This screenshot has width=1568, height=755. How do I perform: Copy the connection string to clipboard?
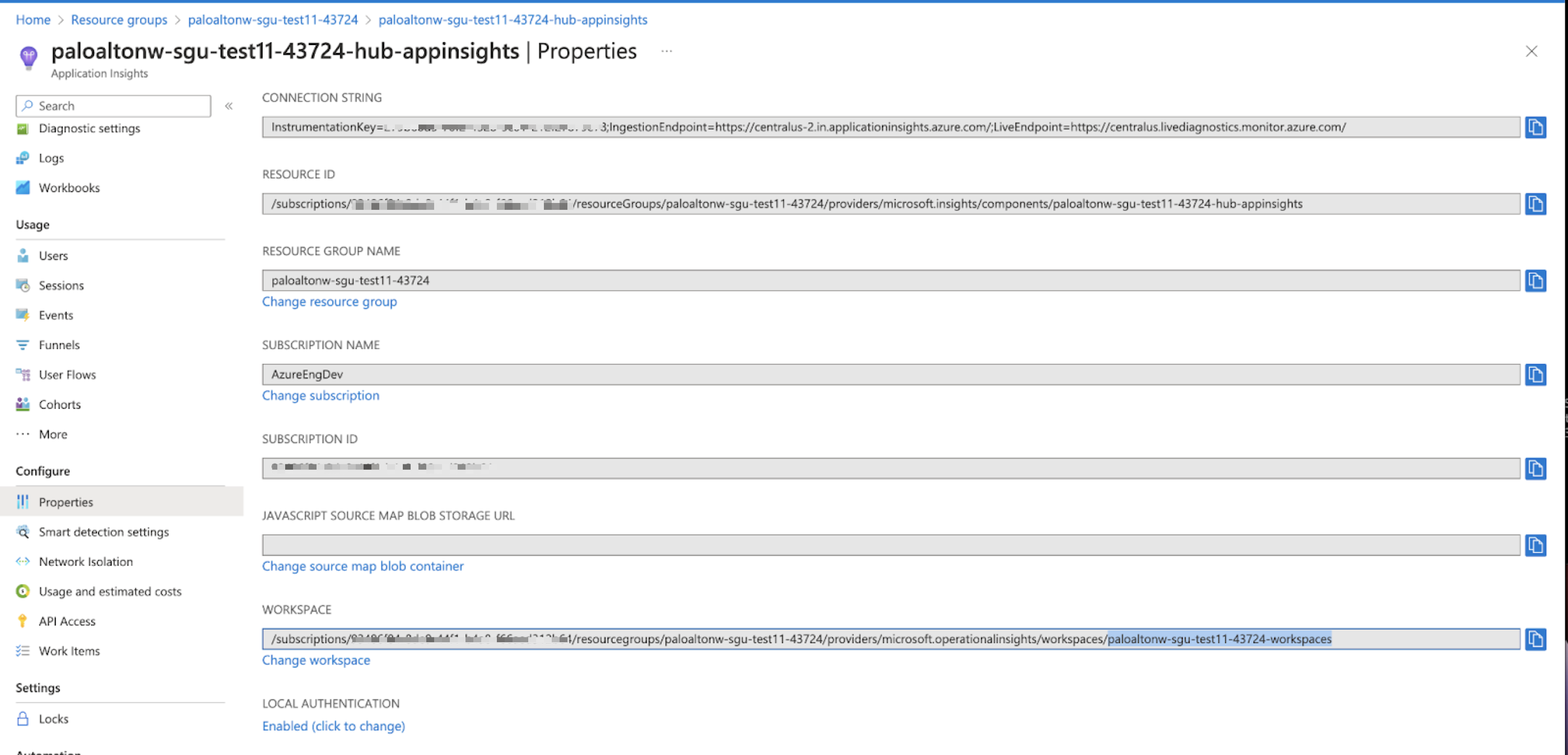point(1535,127)
